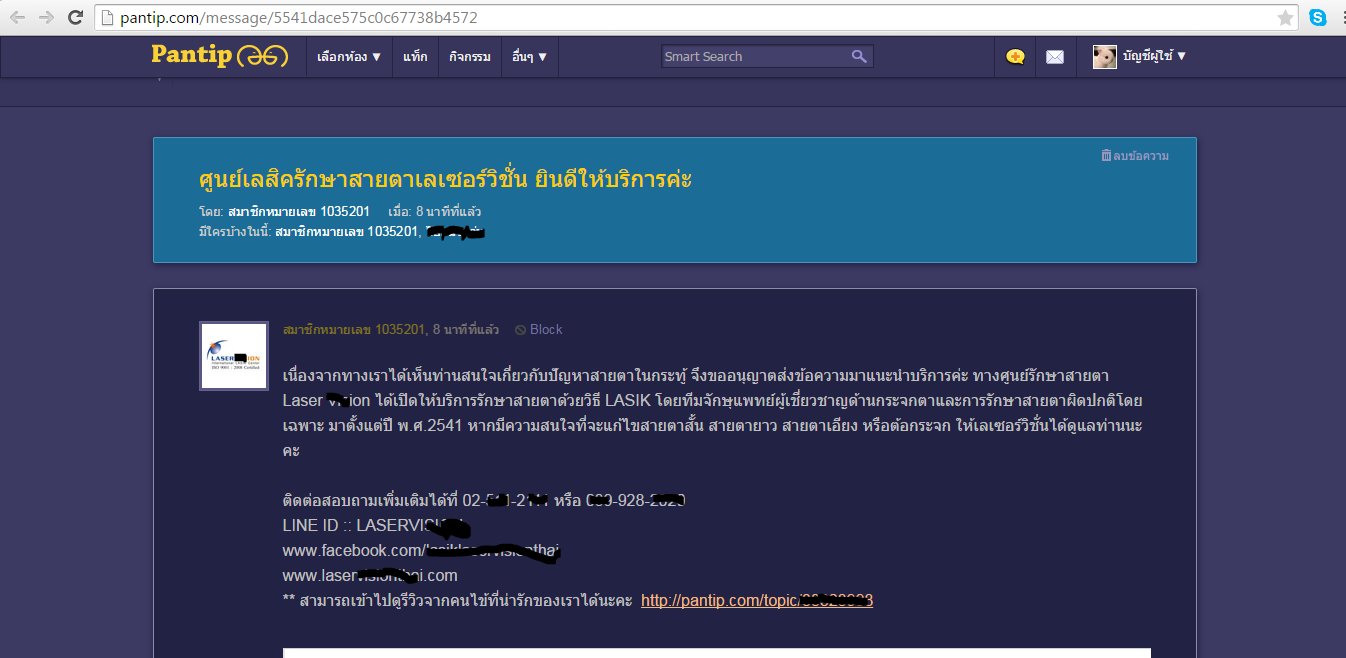Screen dimensions: 1346x658
Task: Open the pantip.com/topic review link
Action: (757, 600)
